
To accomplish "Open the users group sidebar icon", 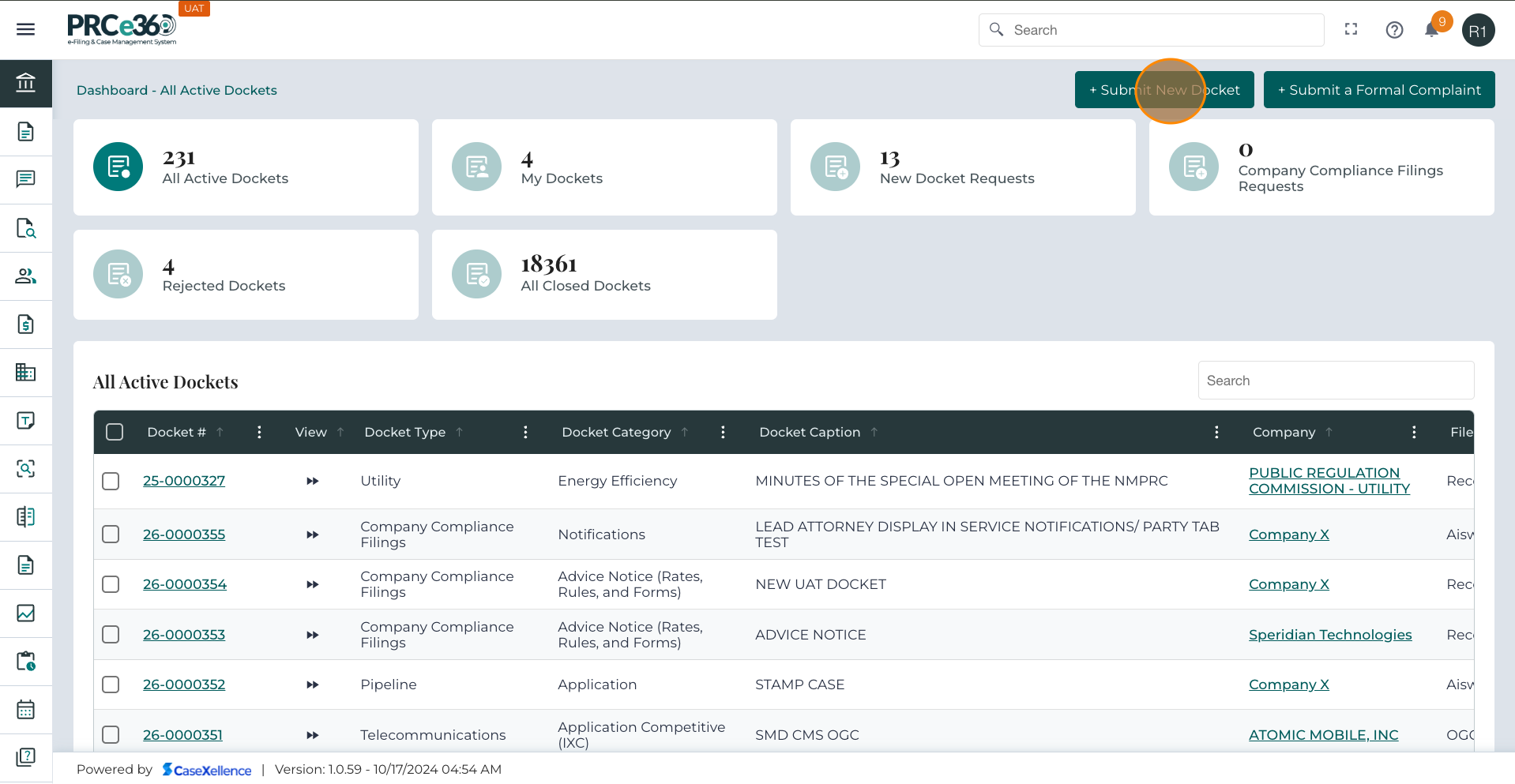I will pyautogui.click(x=25, y=276).
